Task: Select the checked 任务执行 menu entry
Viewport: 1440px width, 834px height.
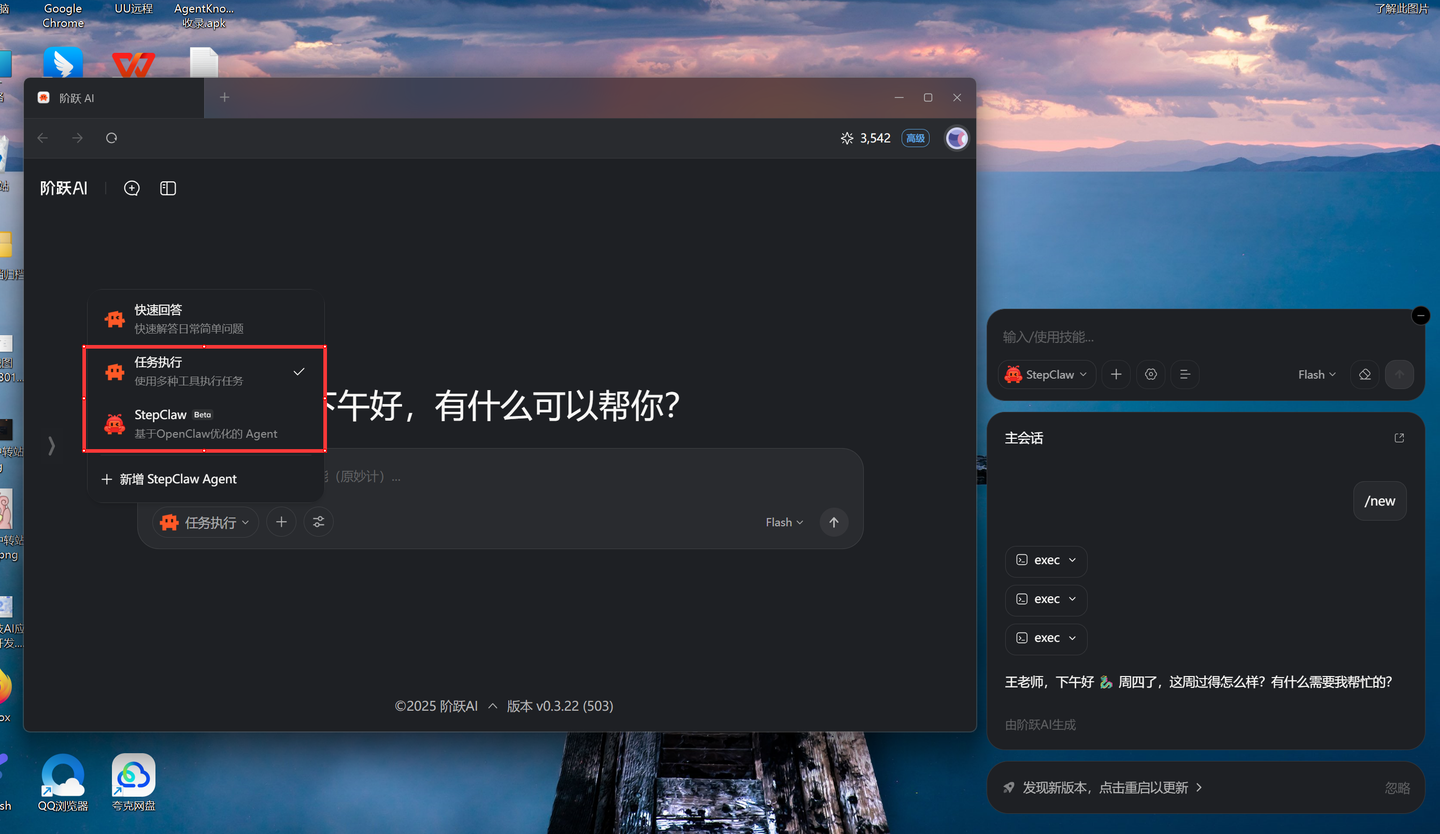Action: [x=205, y=371]
